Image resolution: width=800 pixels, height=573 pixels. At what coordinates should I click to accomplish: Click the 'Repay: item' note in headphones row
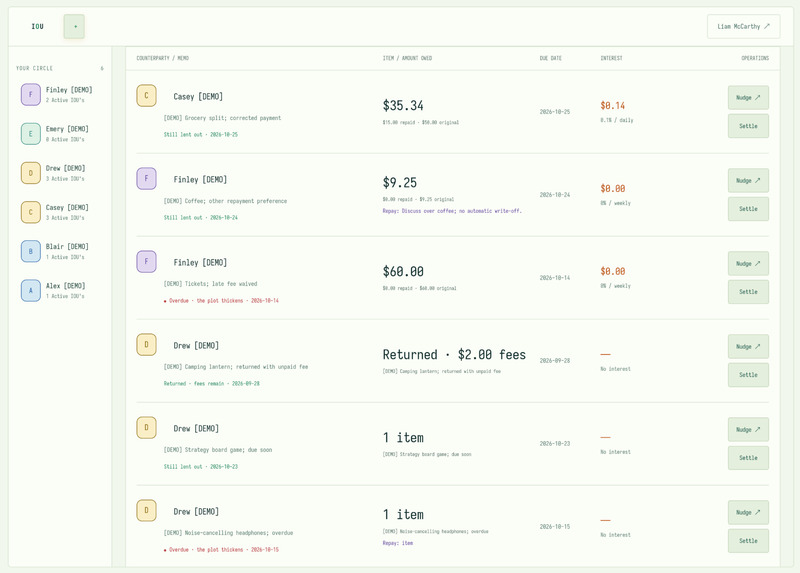397,543
